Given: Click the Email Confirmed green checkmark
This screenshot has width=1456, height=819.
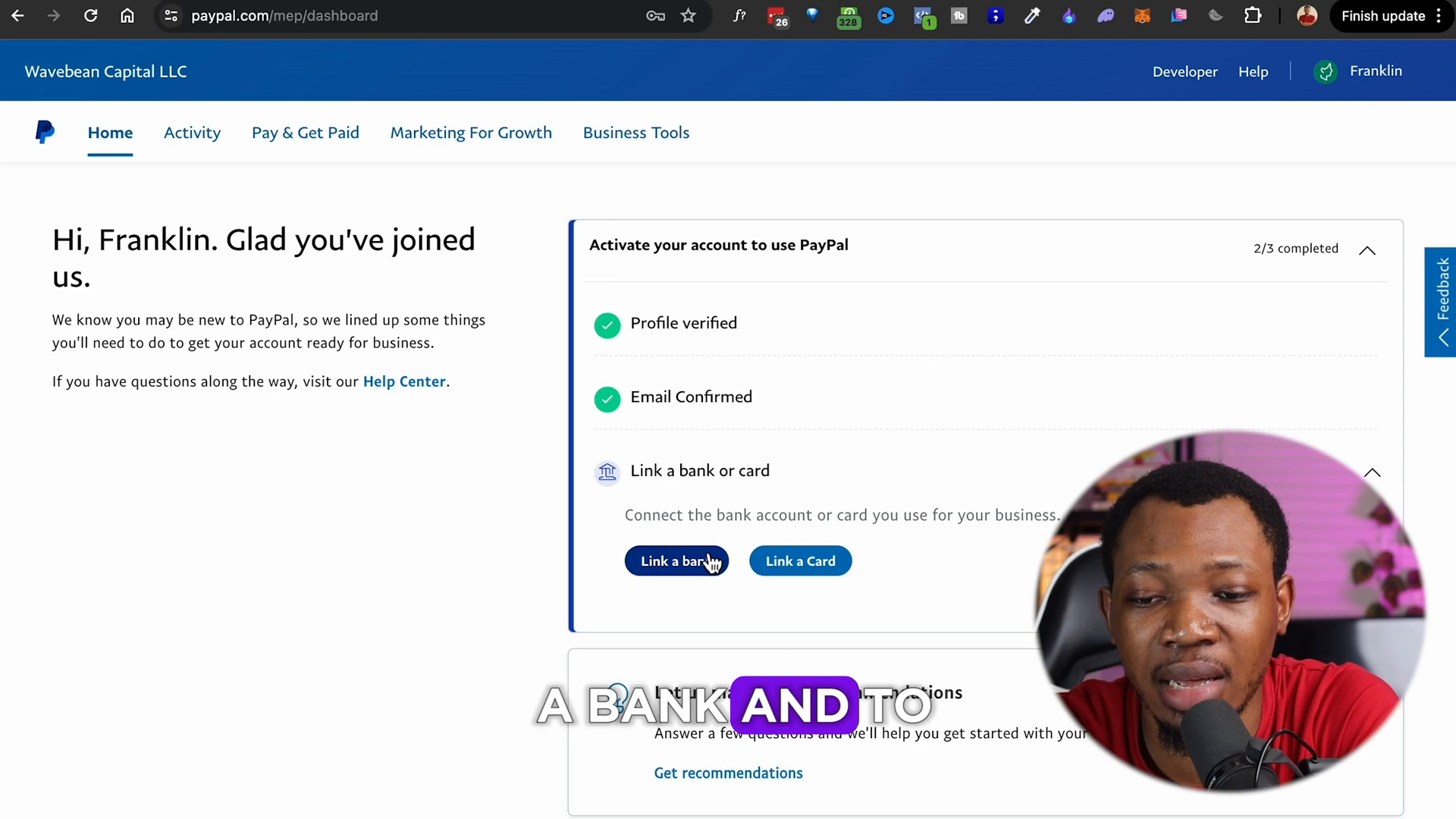Looking at the screenshot, I should pos(607,399).
